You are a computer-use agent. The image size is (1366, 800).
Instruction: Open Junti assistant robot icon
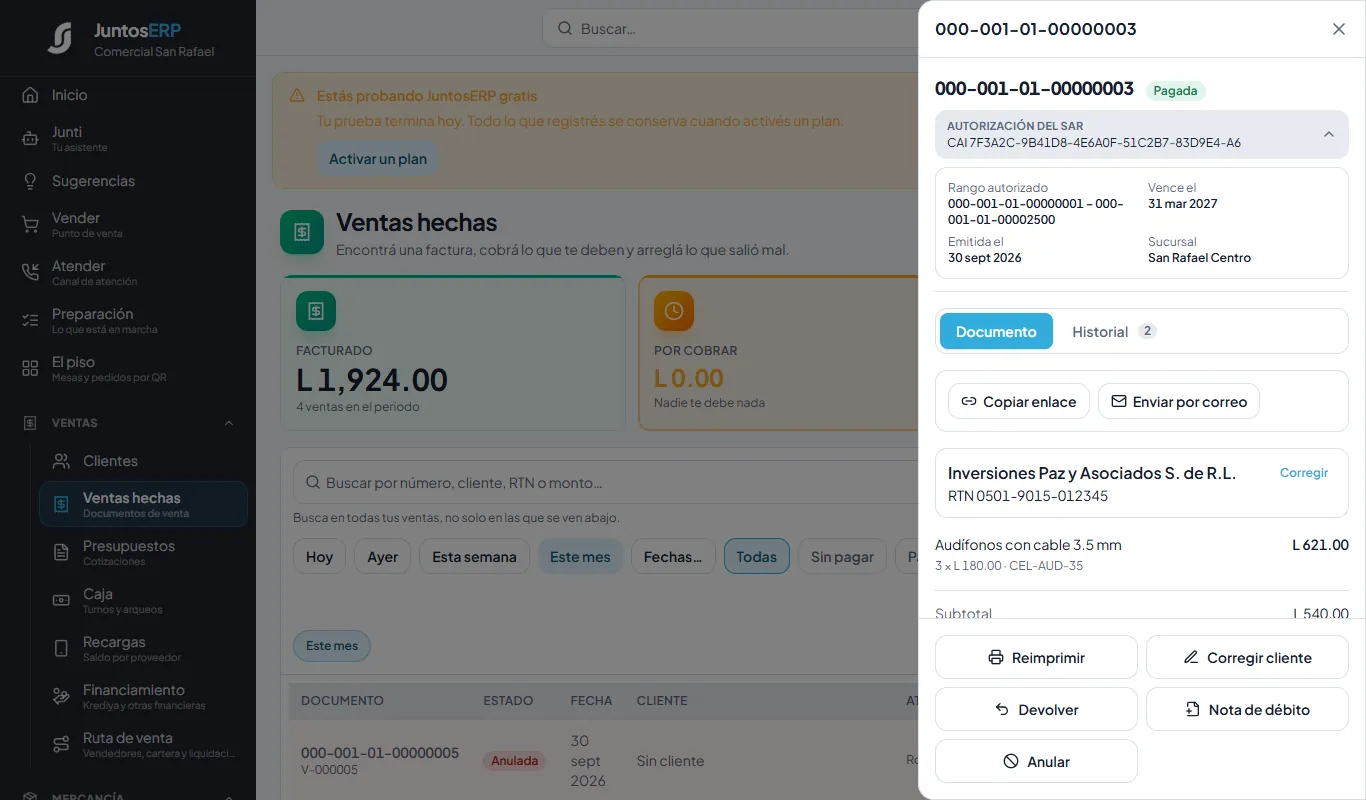tap(30, 139)
